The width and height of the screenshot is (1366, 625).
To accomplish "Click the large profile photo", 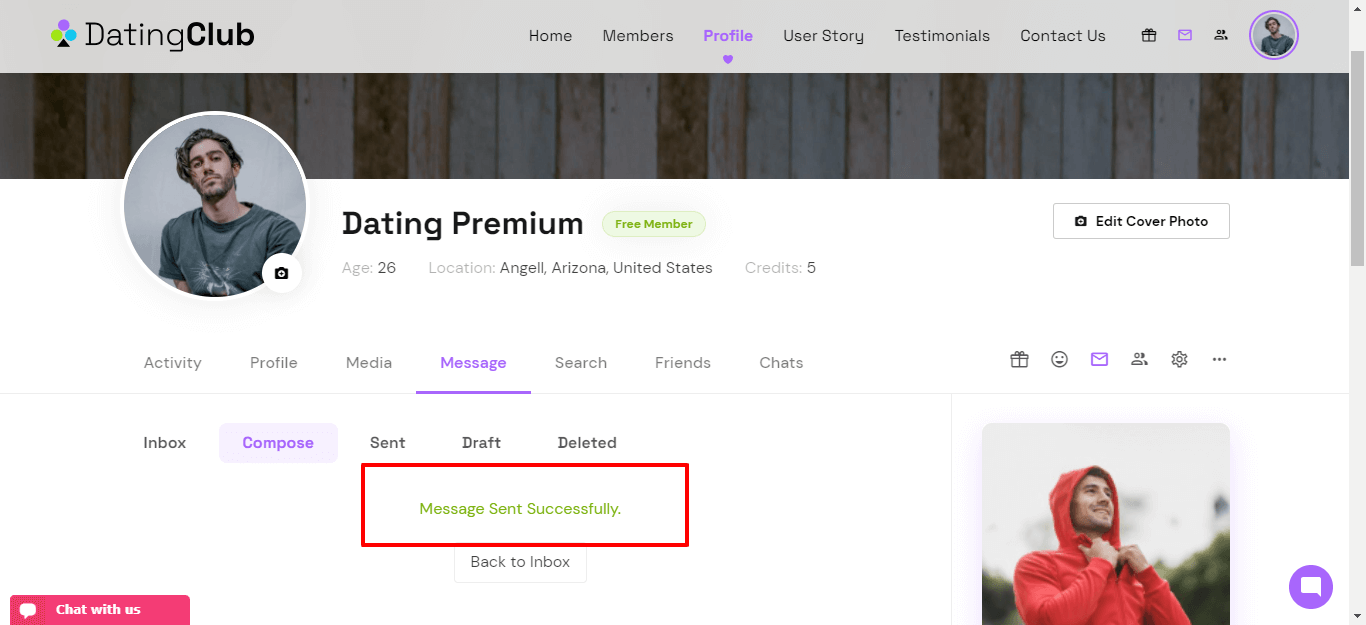I will (x=215, y=205).
